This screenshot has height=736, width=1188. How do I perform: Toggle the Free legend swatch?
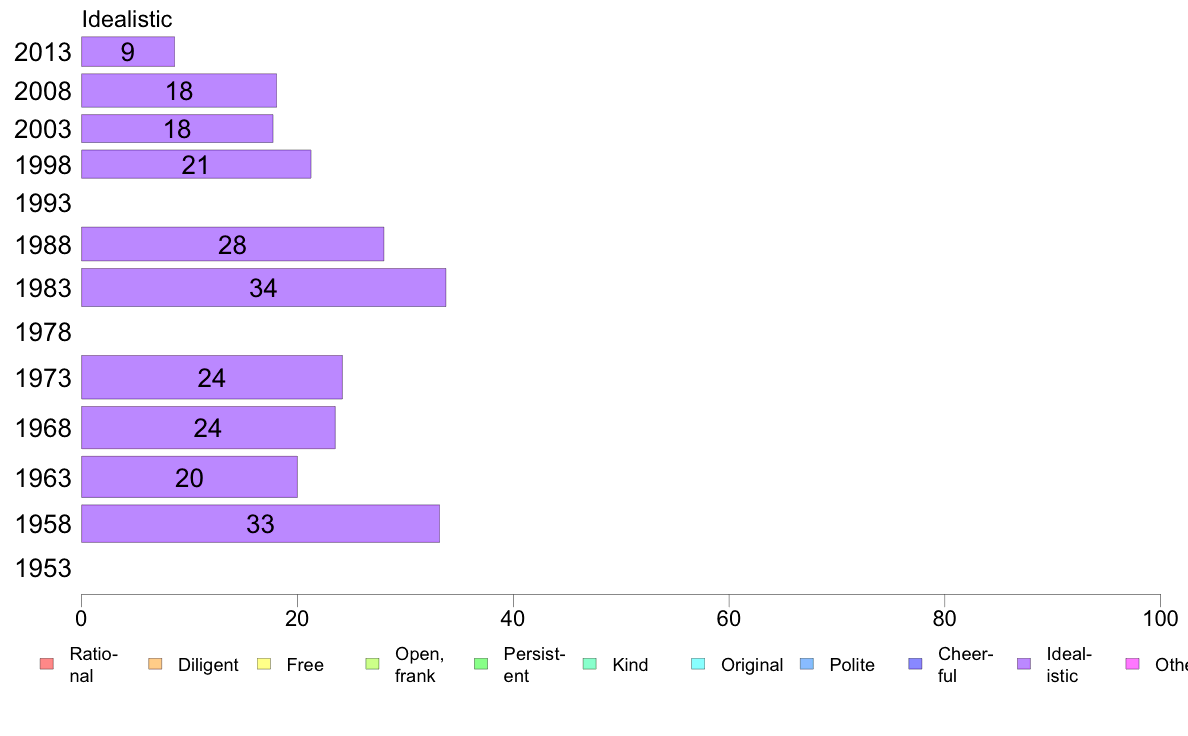[263, 665]
